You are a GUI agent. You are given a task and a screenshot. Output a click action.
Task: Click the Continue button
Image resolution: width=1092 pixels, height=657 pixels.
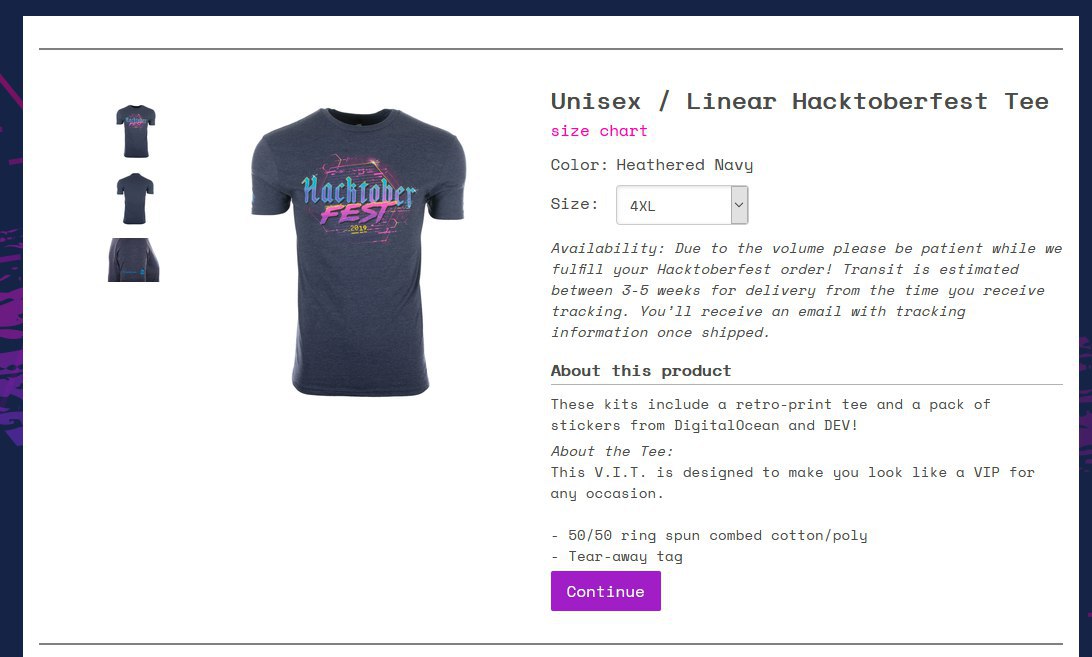click(x=605, y=591)
